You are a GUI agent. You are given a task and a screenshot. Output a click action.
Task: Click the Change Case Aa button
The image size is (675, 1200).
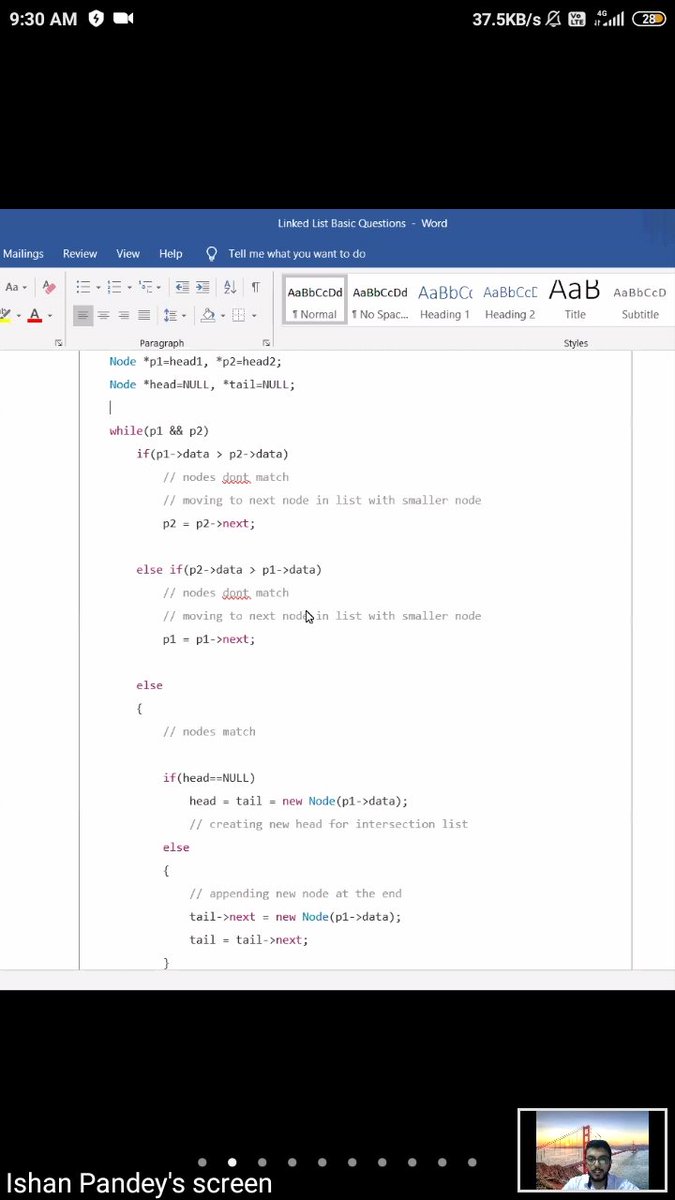(x=13, y=287)
